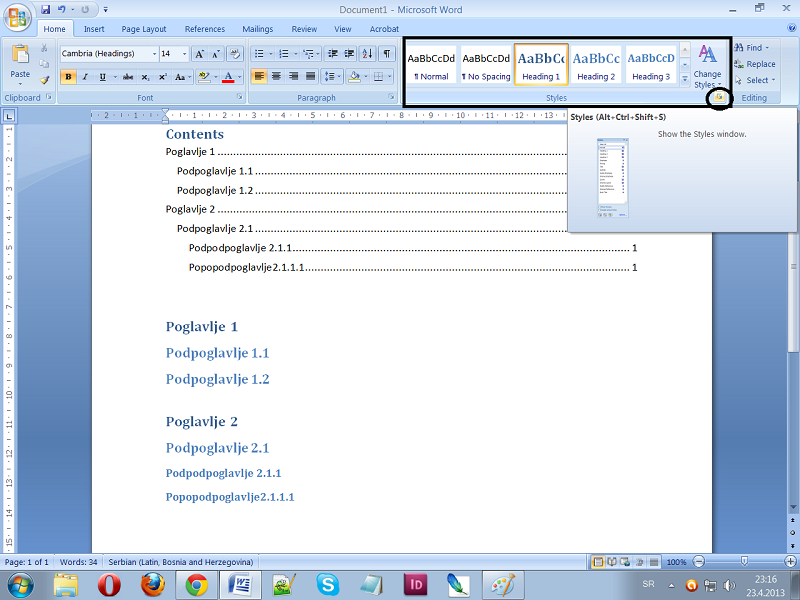Click the text highlight color button
This screenshot has width=800, height=600.
[x=204, y=77]
